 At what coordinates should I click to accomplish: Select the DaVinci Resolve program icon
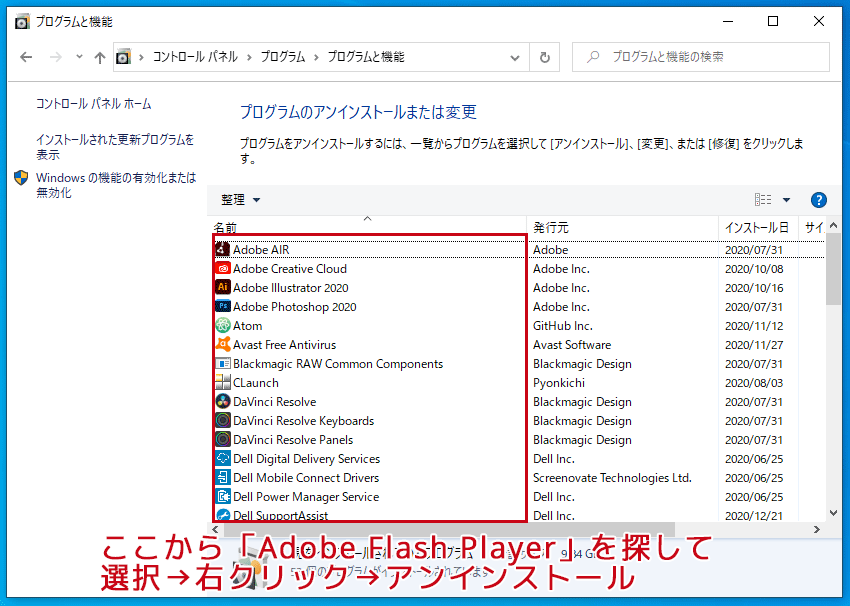point(225,401)
